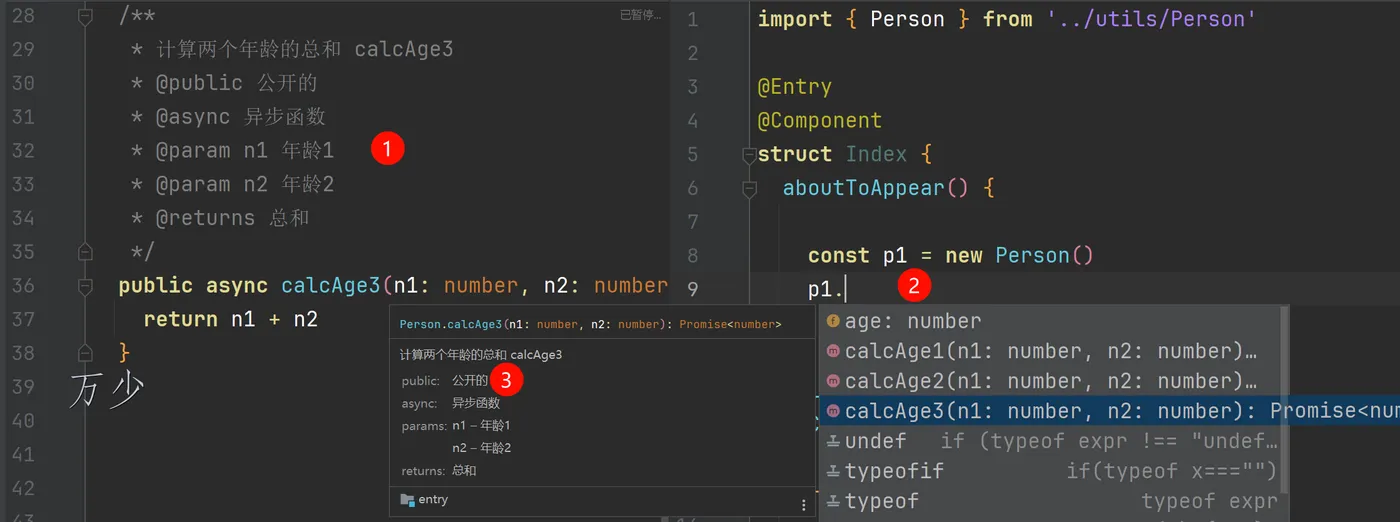Click the 'const' keyword on line 8
The height and width of the screenshot is (522, 1400).
click(839, 256)
